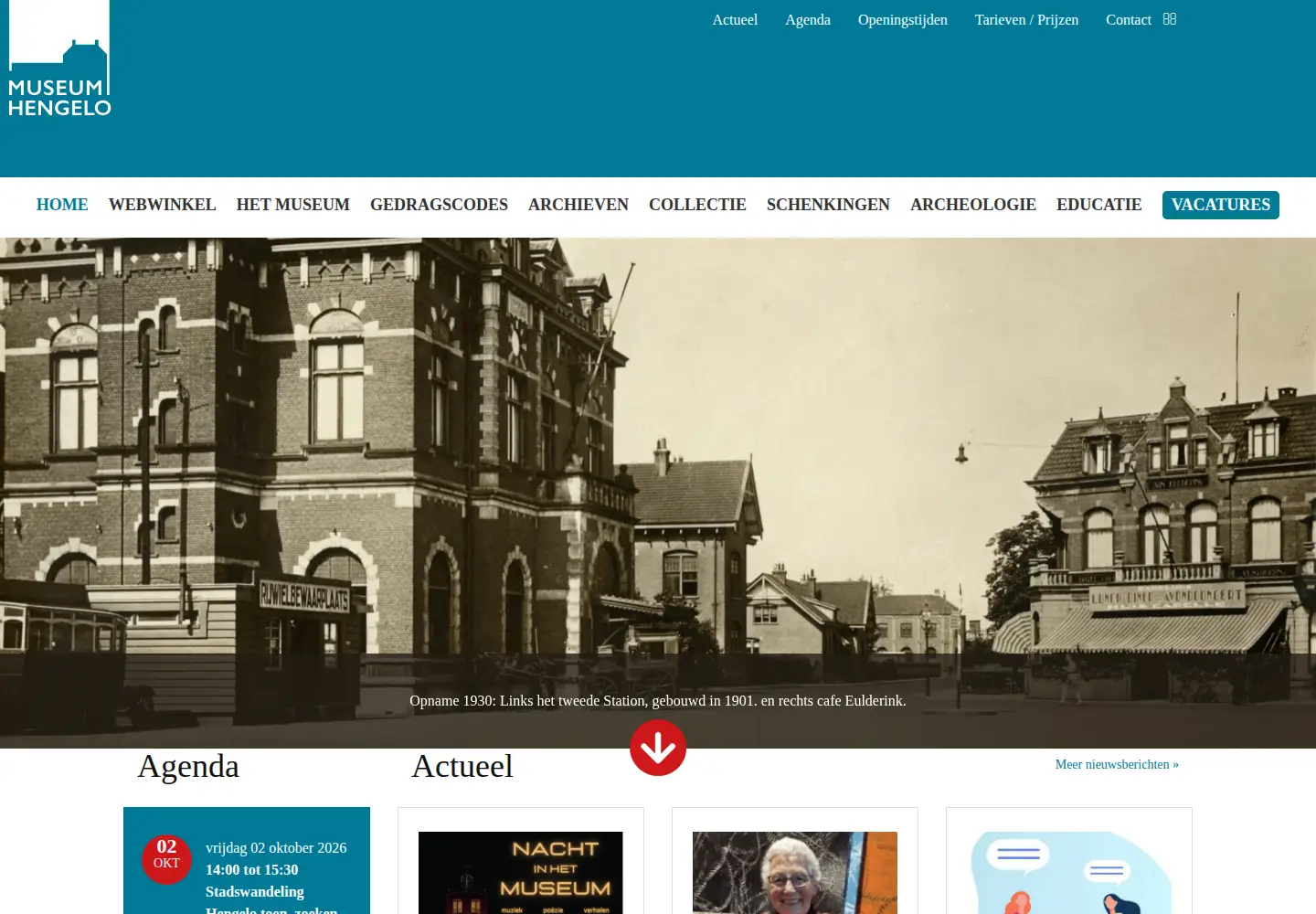1316x914 pixels.
Task: Select the ARCHEOLOGIE menu item
Action: (x=973, y=205)
